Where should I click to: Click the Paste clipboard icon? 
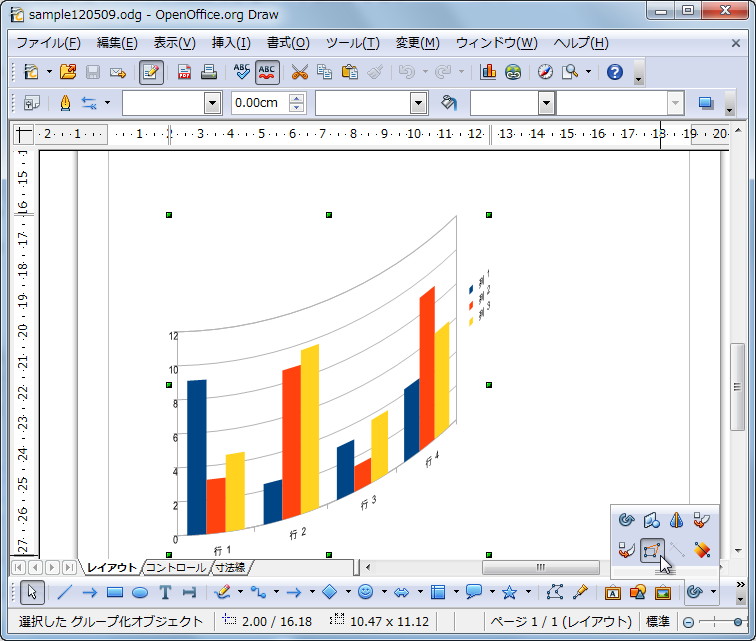(350, 72)
